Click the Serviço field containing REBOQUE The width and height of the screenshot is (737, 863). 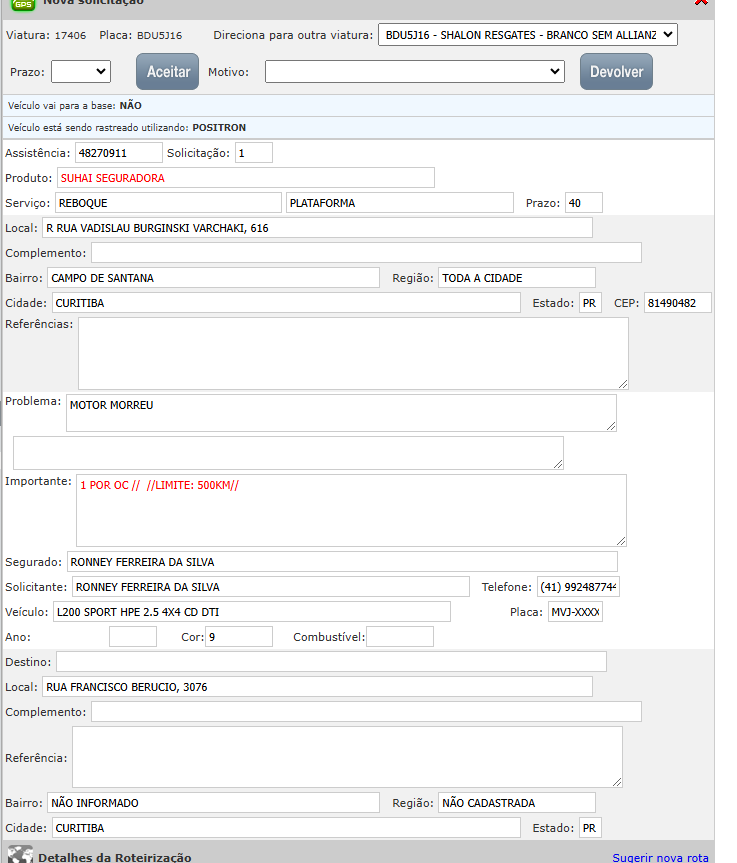(167, 203)
